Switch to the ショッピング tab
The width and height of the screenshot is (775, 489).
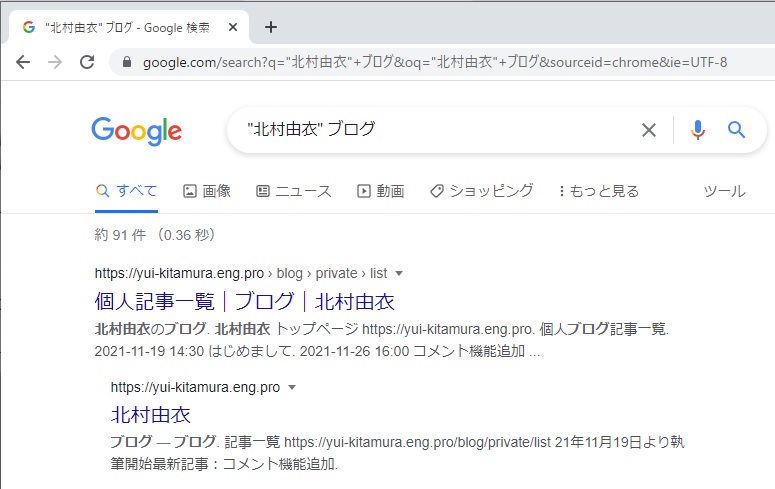[x=482, y=191]
